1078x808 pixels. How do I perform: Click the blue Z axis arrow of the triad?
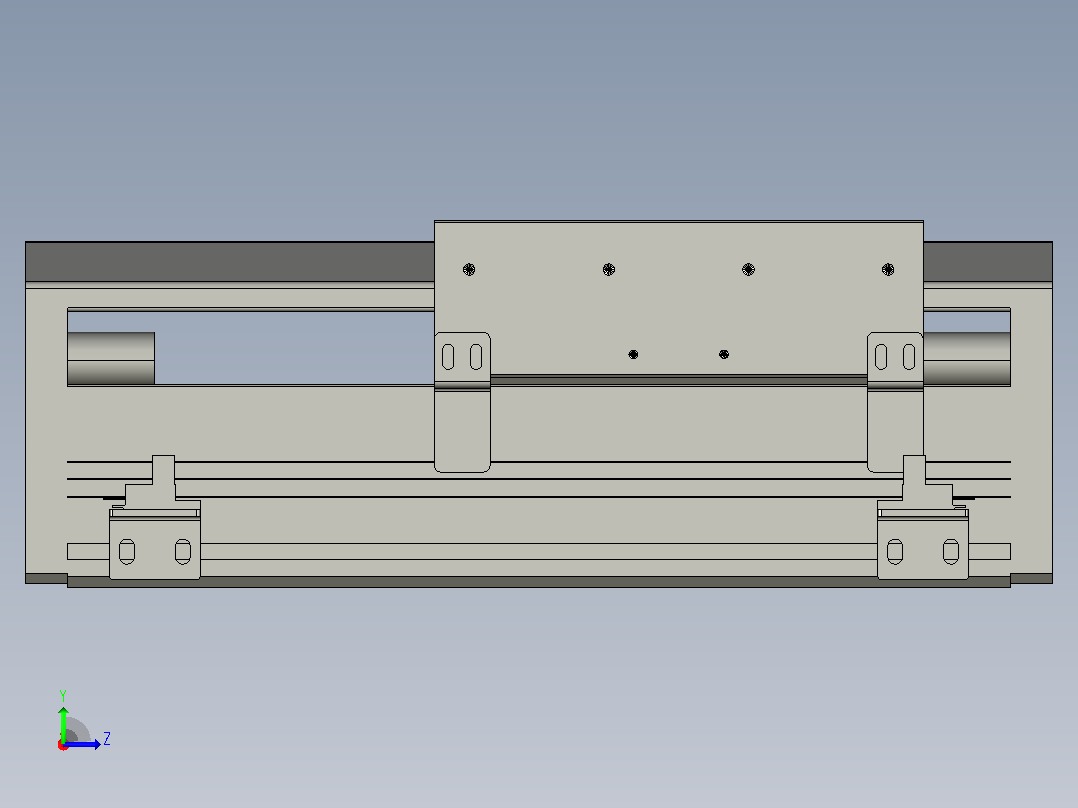(82, 744)
